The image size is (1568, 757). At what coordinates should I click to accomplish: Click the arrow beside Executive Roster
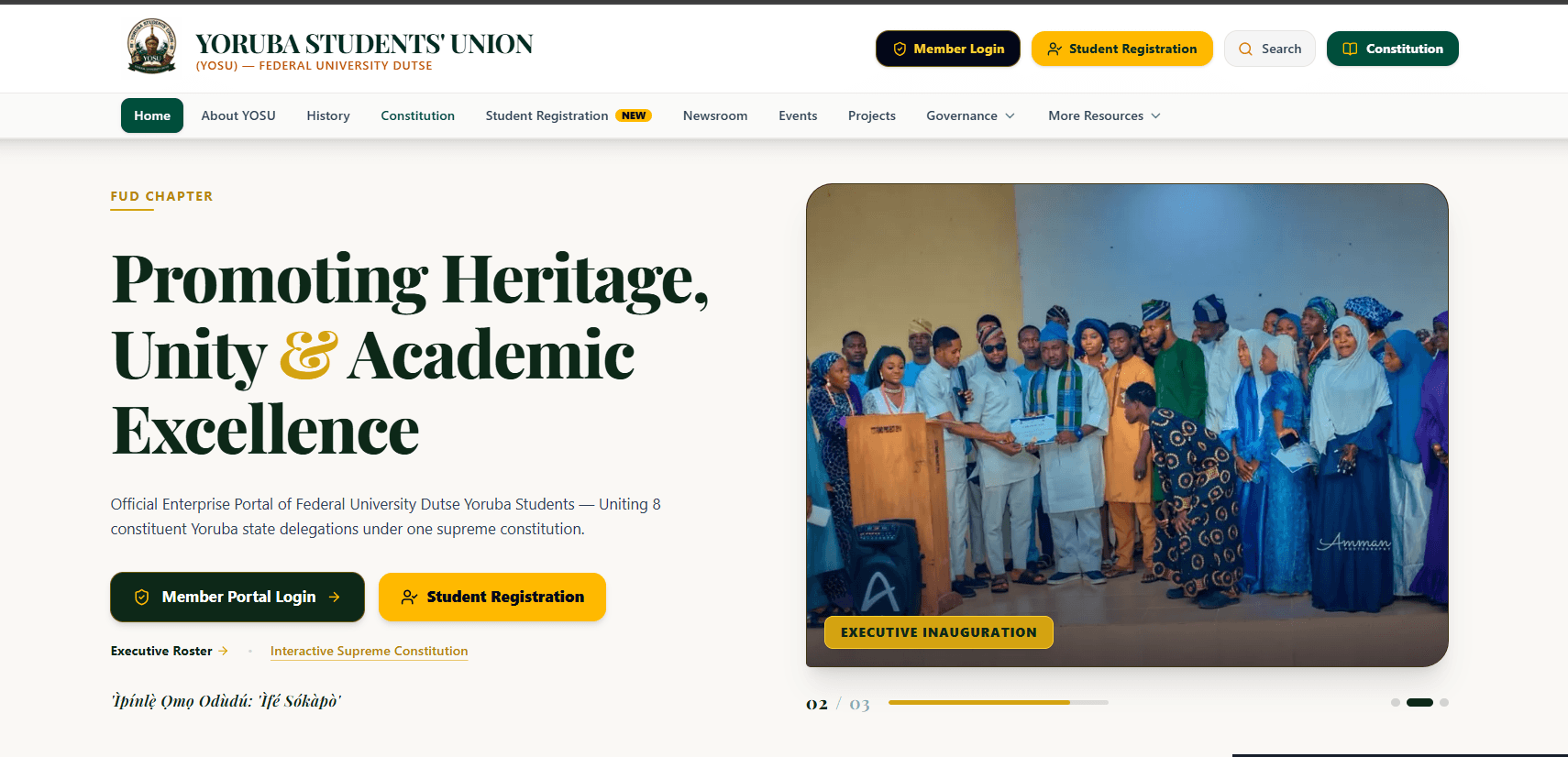point(223,651)
